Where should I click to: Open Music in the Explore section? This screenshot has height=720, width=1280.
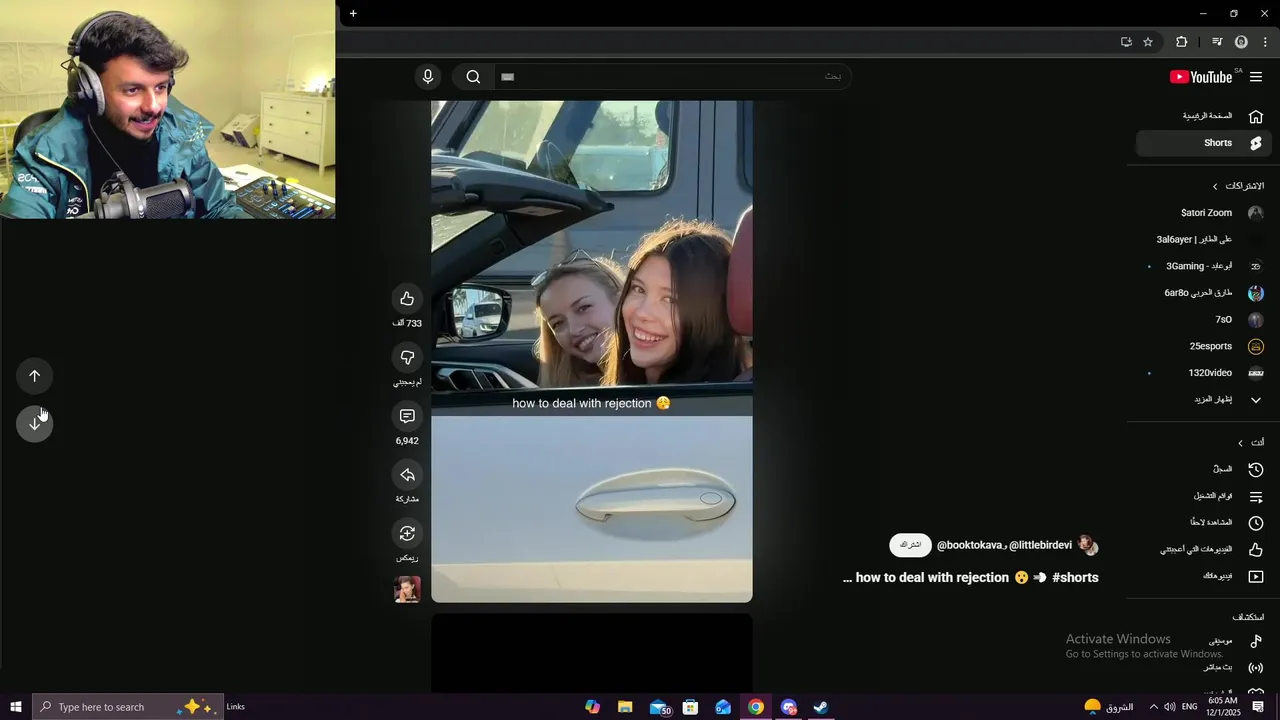pos(1203,641)
